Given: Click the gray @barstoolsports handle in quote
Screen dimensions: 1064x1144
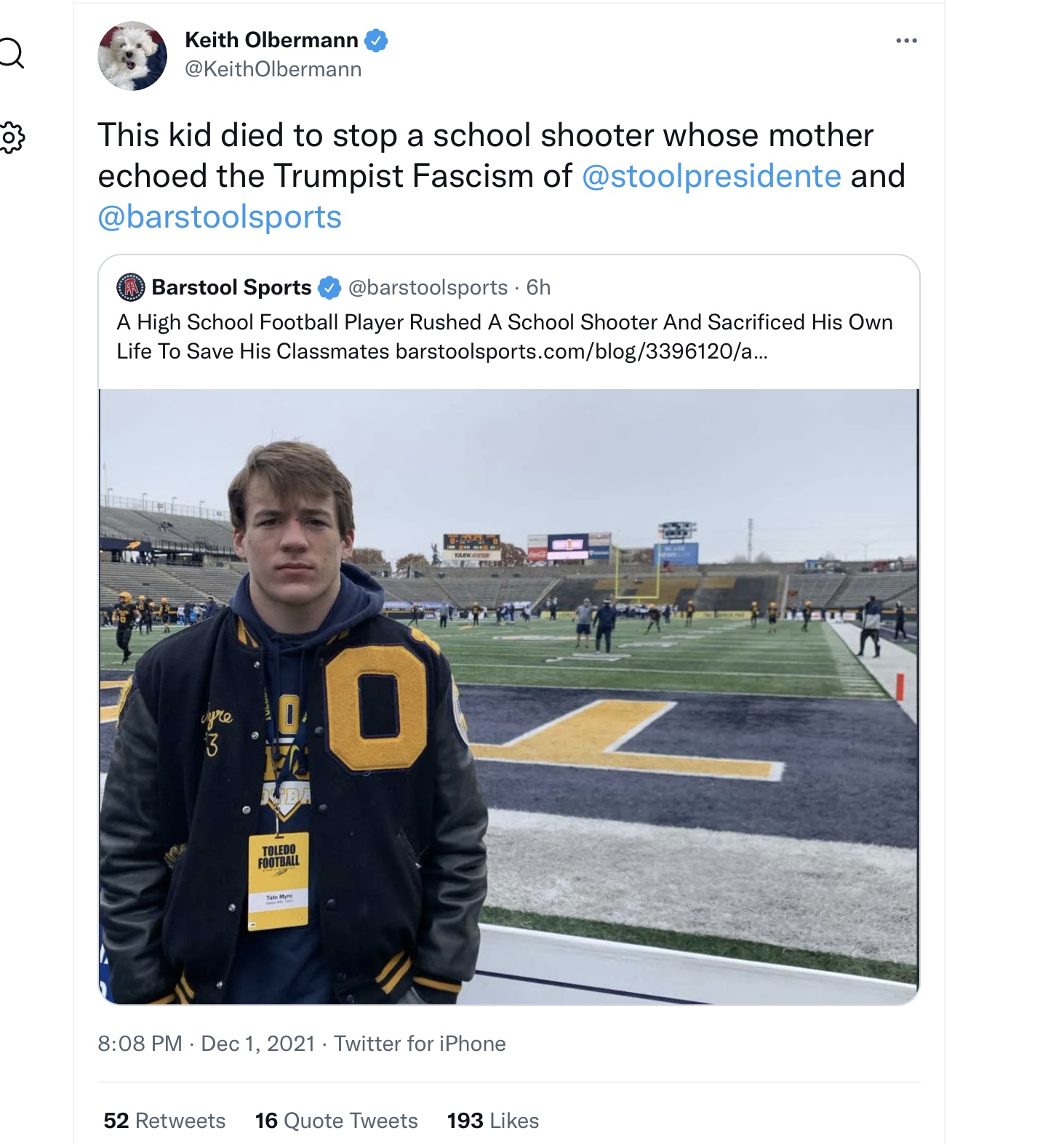Looking at the screenshot, I should [x=428, y=287].
